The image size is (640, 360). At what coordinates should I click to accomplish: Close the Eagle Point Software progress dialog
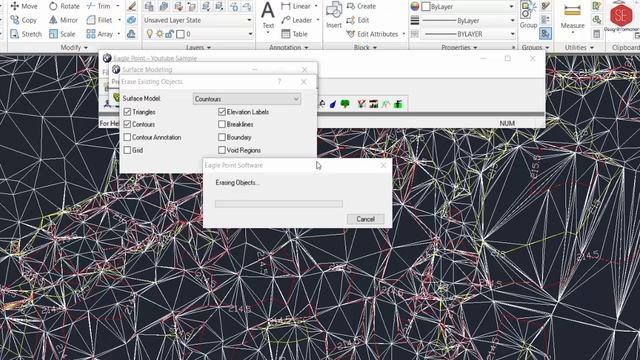click(x=383, y=165)
